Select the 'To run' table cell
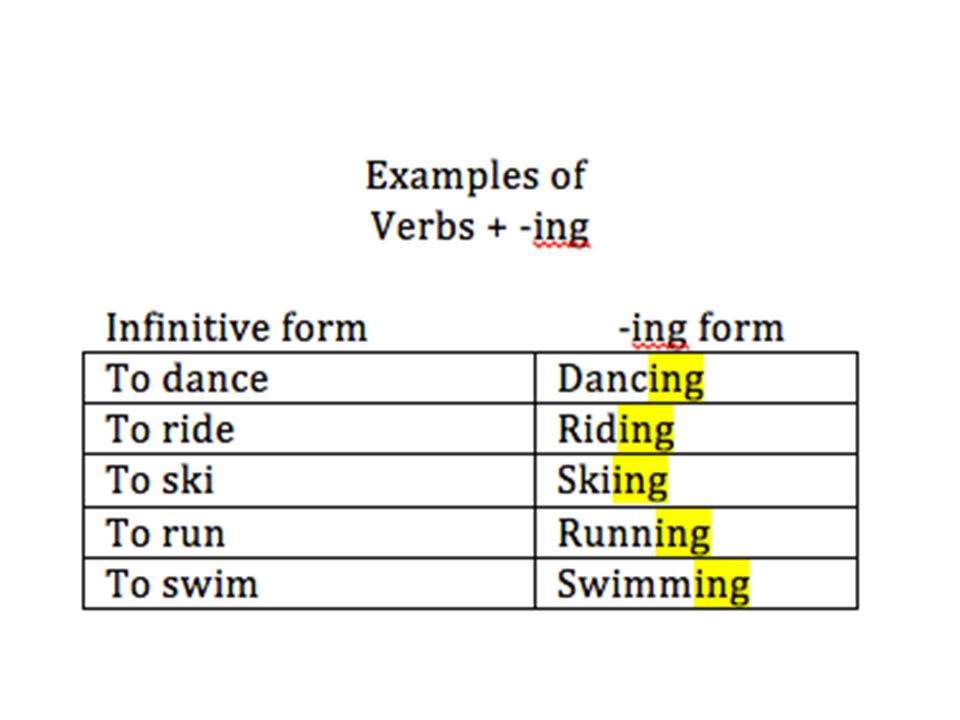This screenshot has width=960, height=720. point(309,533)
